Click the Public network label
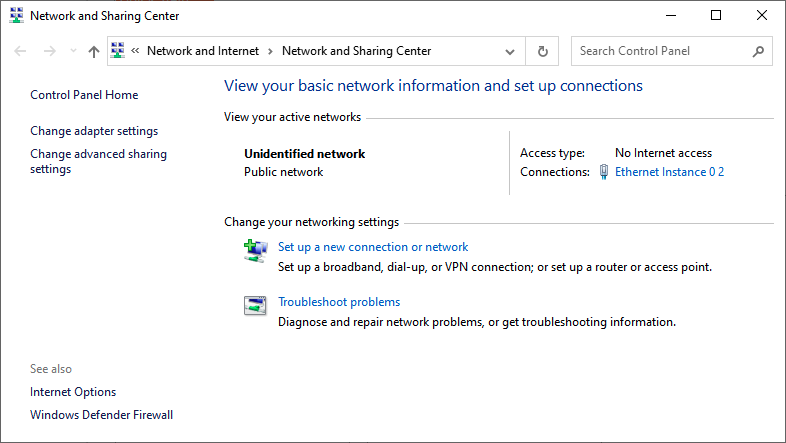 click(284, 172)
